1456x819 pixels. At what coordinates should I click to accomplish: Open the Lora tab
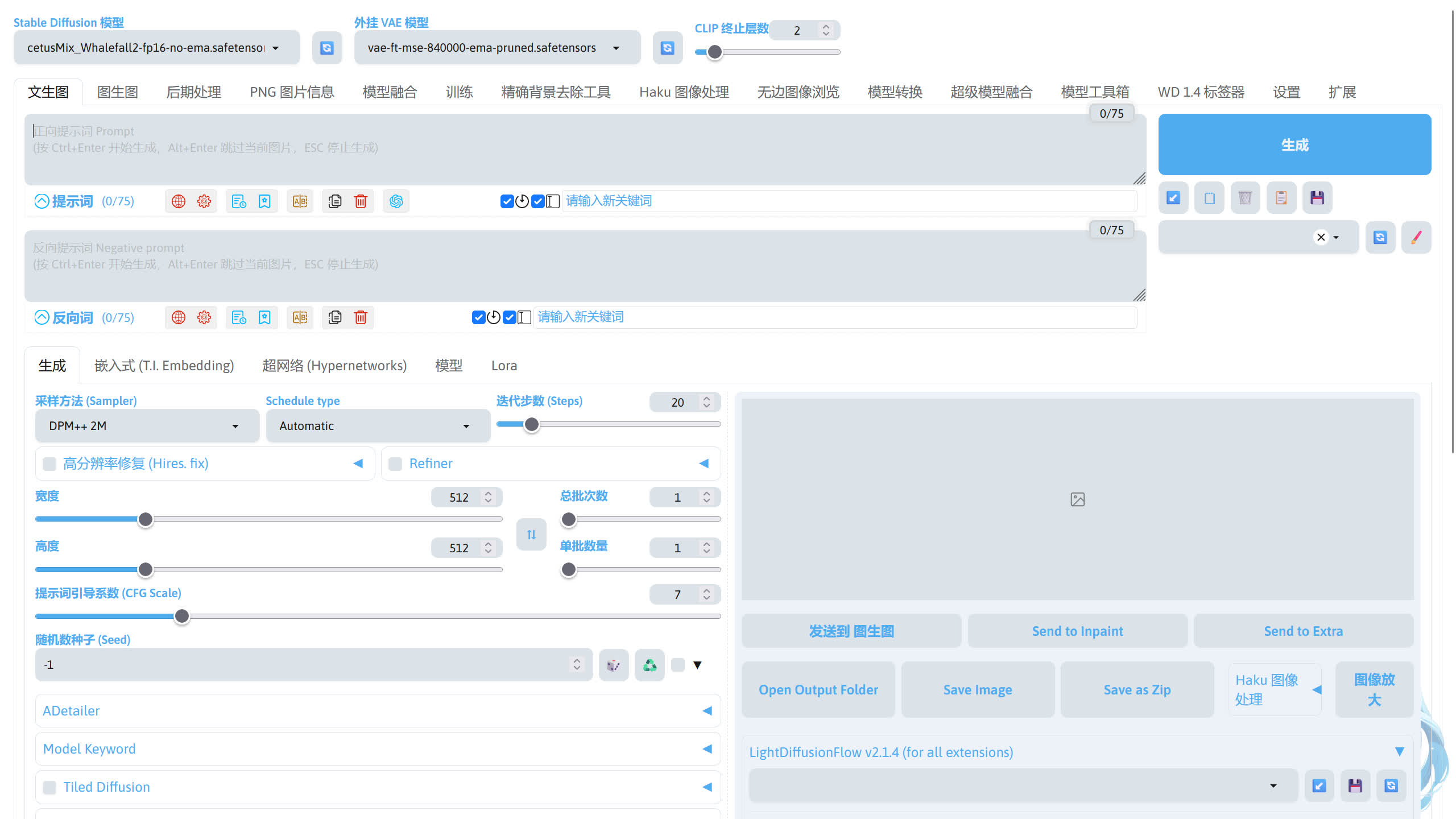(504, 366)
